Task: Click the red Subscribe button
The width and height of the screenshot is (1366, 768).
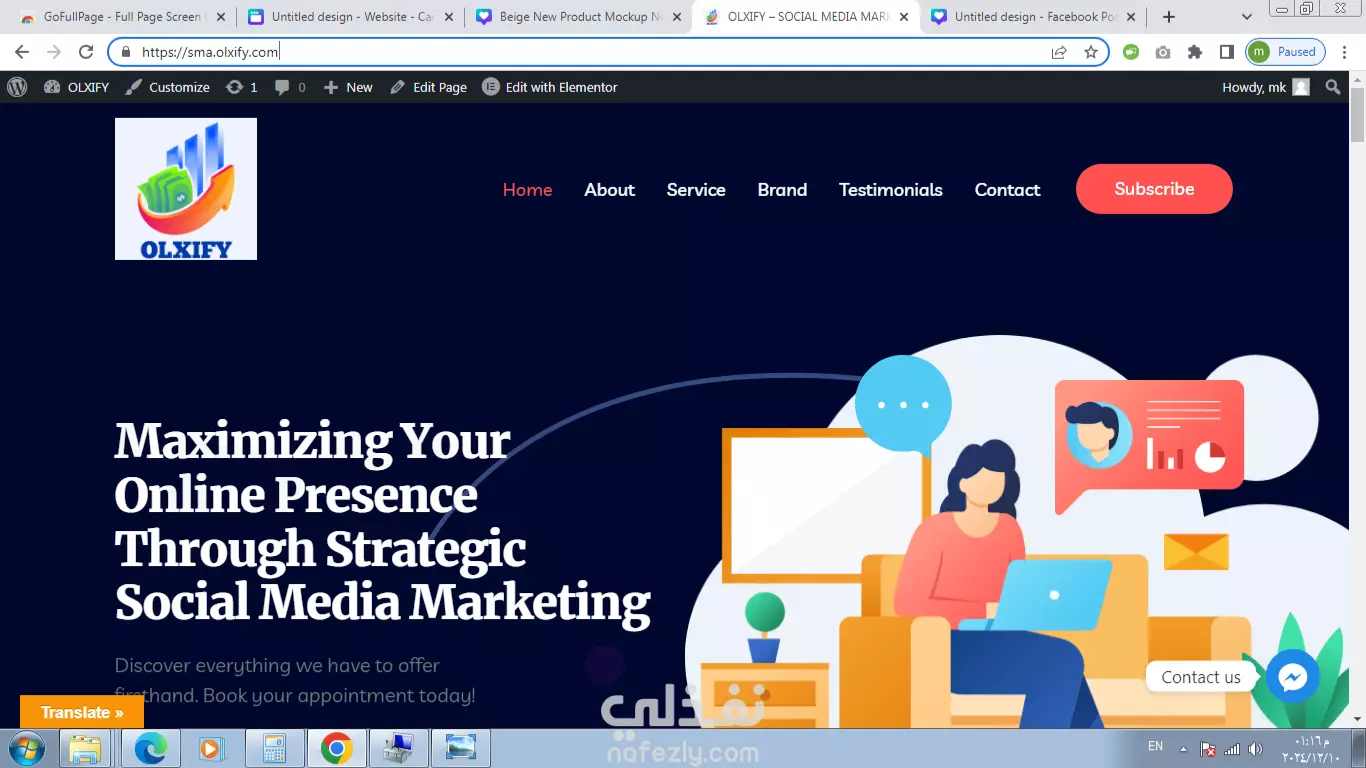Action: tap(1154, 189)
